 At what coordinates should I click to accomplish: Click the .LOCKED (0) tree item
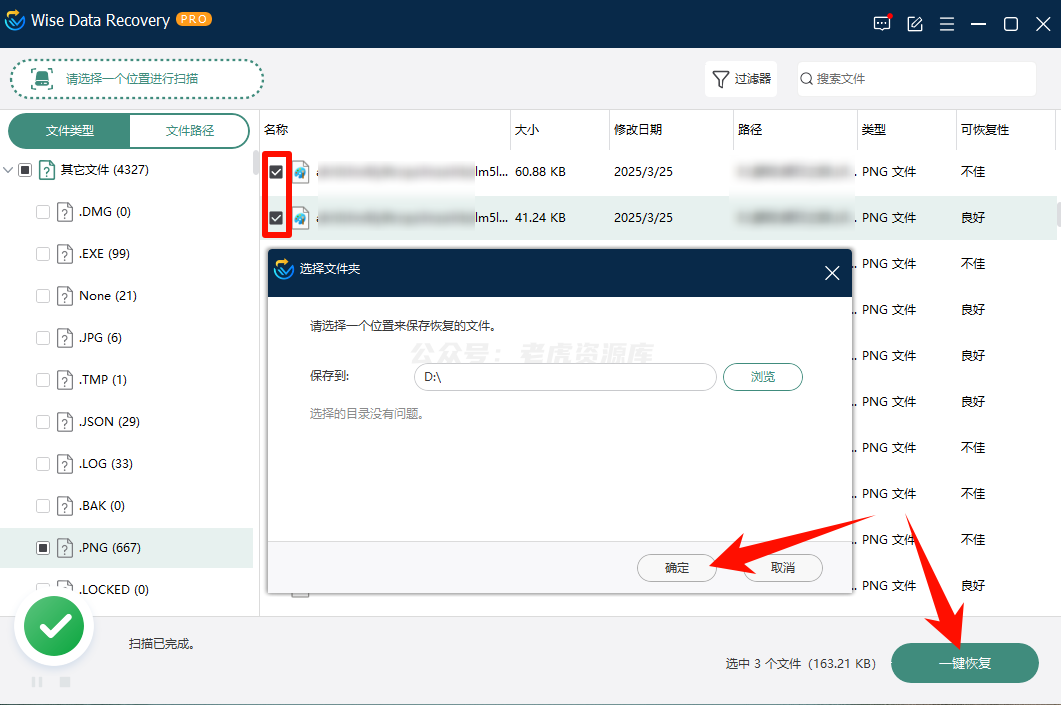point(114,589)
